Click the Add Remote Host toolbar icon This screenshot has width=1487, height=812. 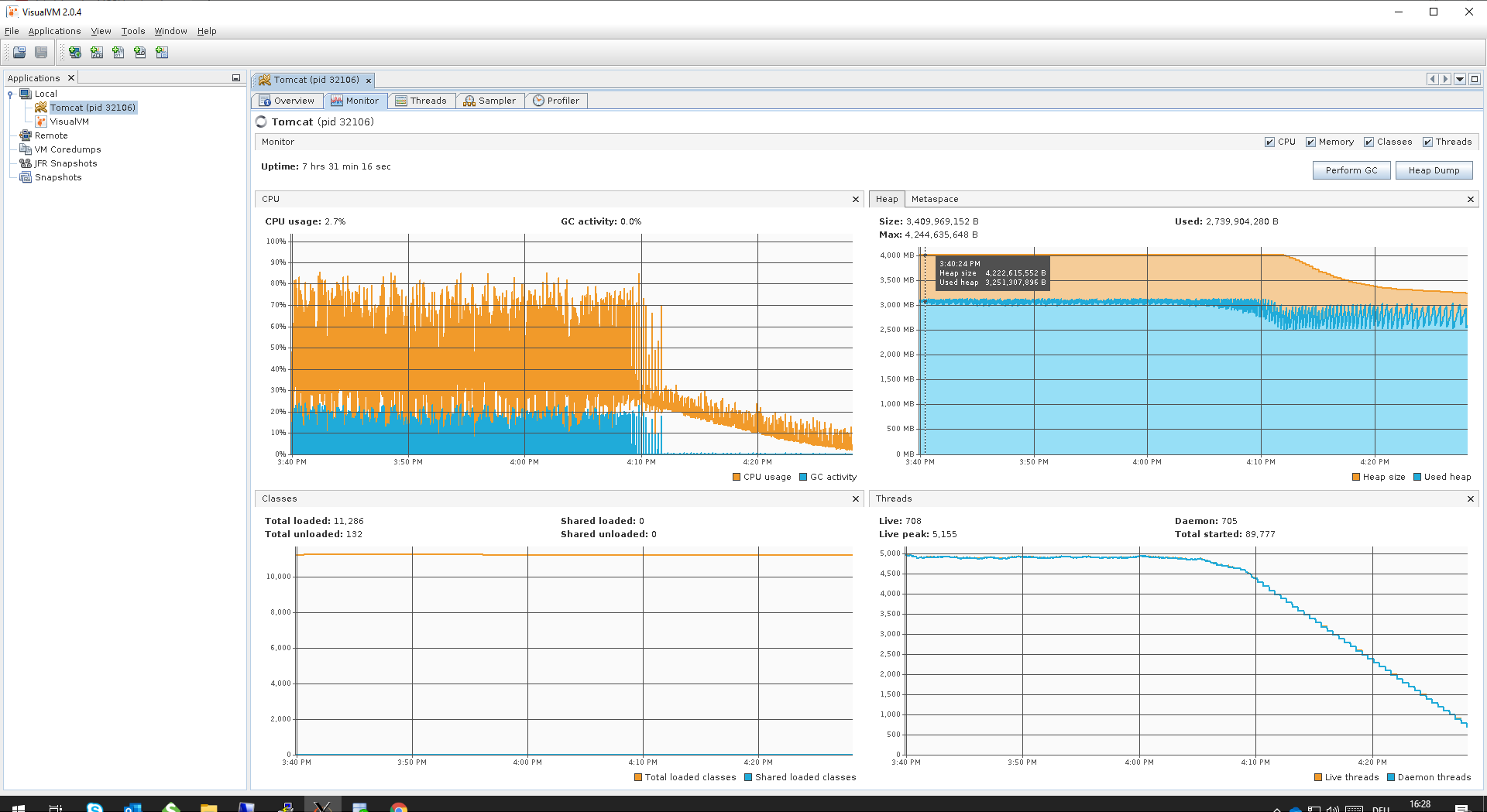(75, 52)
